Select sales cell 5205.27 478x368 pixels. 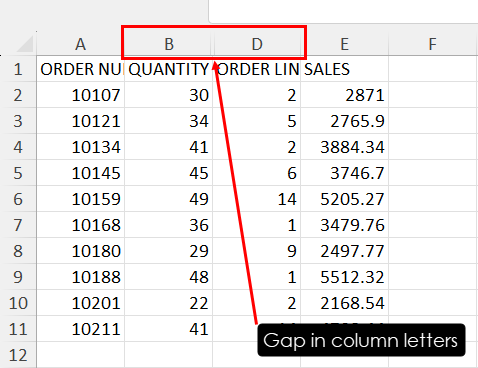click(x=344, y=199)
